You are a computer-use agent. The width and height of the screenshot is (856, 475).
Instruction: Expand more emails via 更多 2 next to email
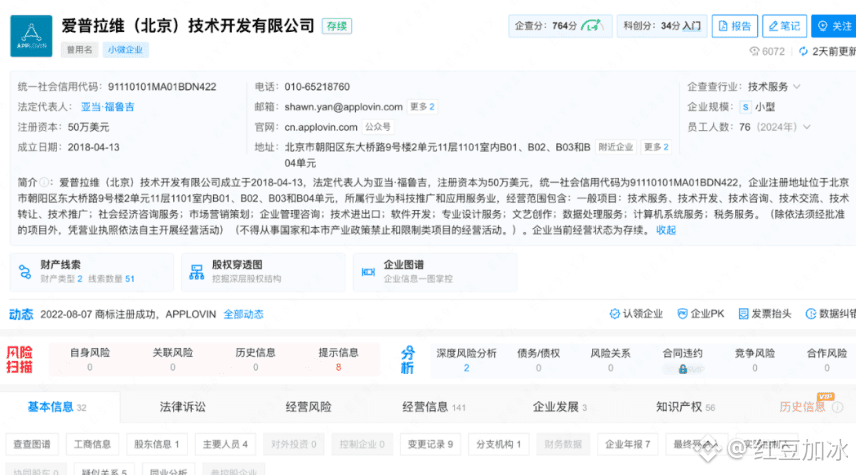[x=422, y=107]
